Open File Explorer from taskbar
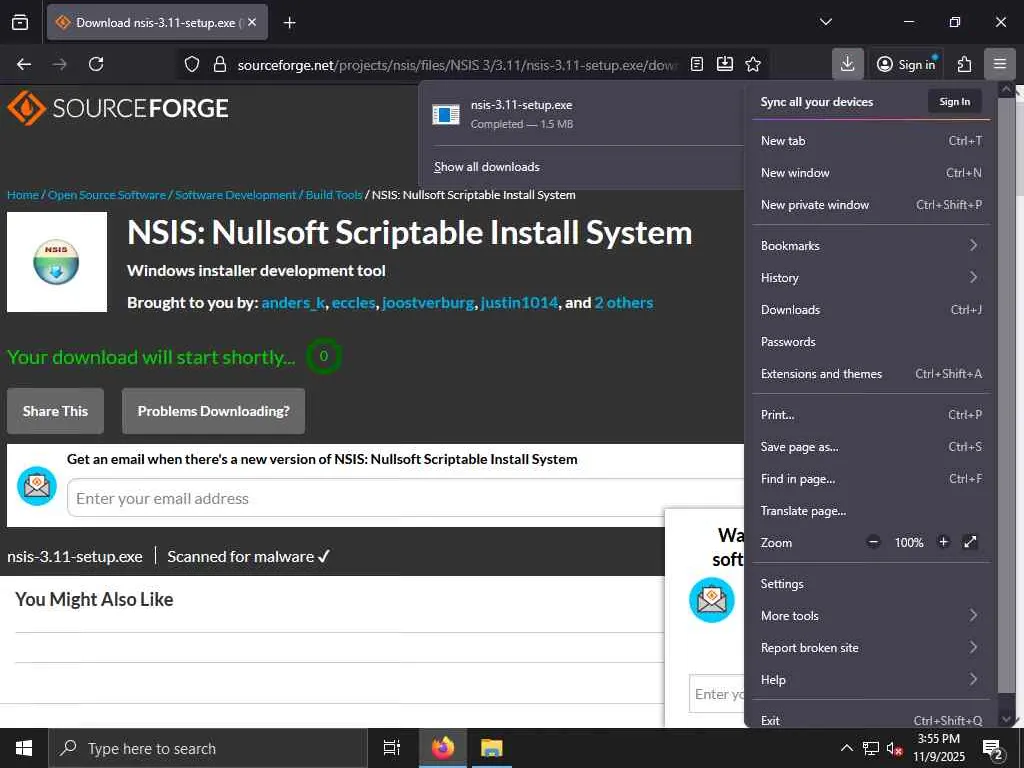The image size is (1024, 768). 492,748
